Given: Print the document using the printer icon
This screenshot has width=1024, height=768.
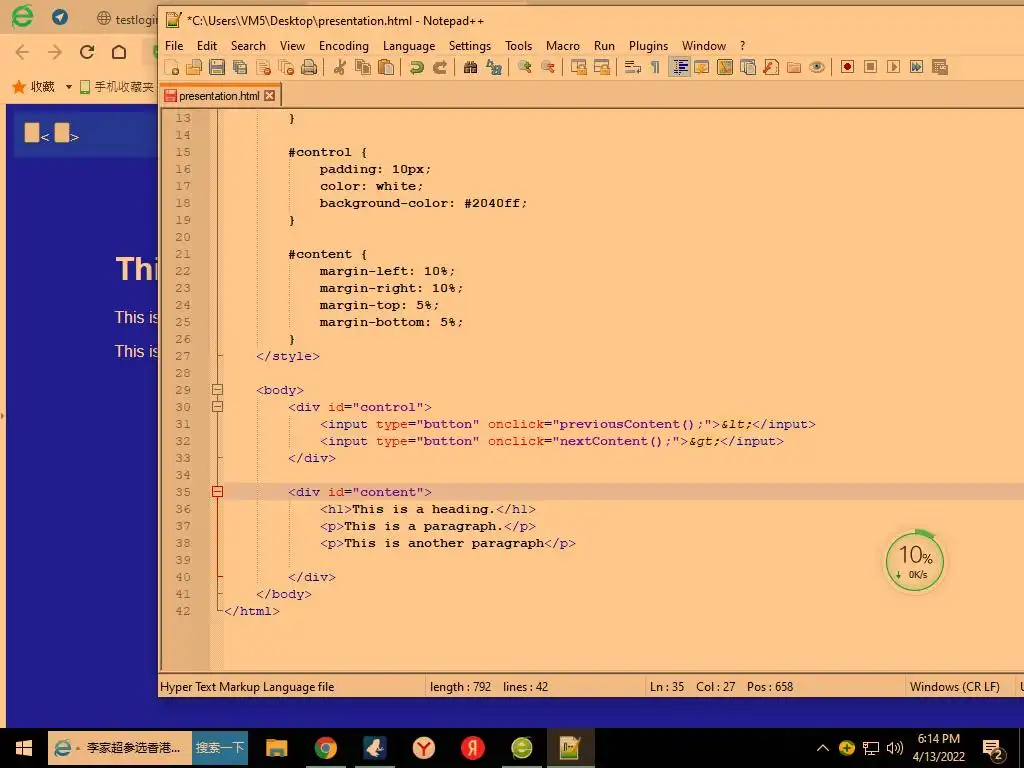Looking at the screenshot, I should coord(309,67).
